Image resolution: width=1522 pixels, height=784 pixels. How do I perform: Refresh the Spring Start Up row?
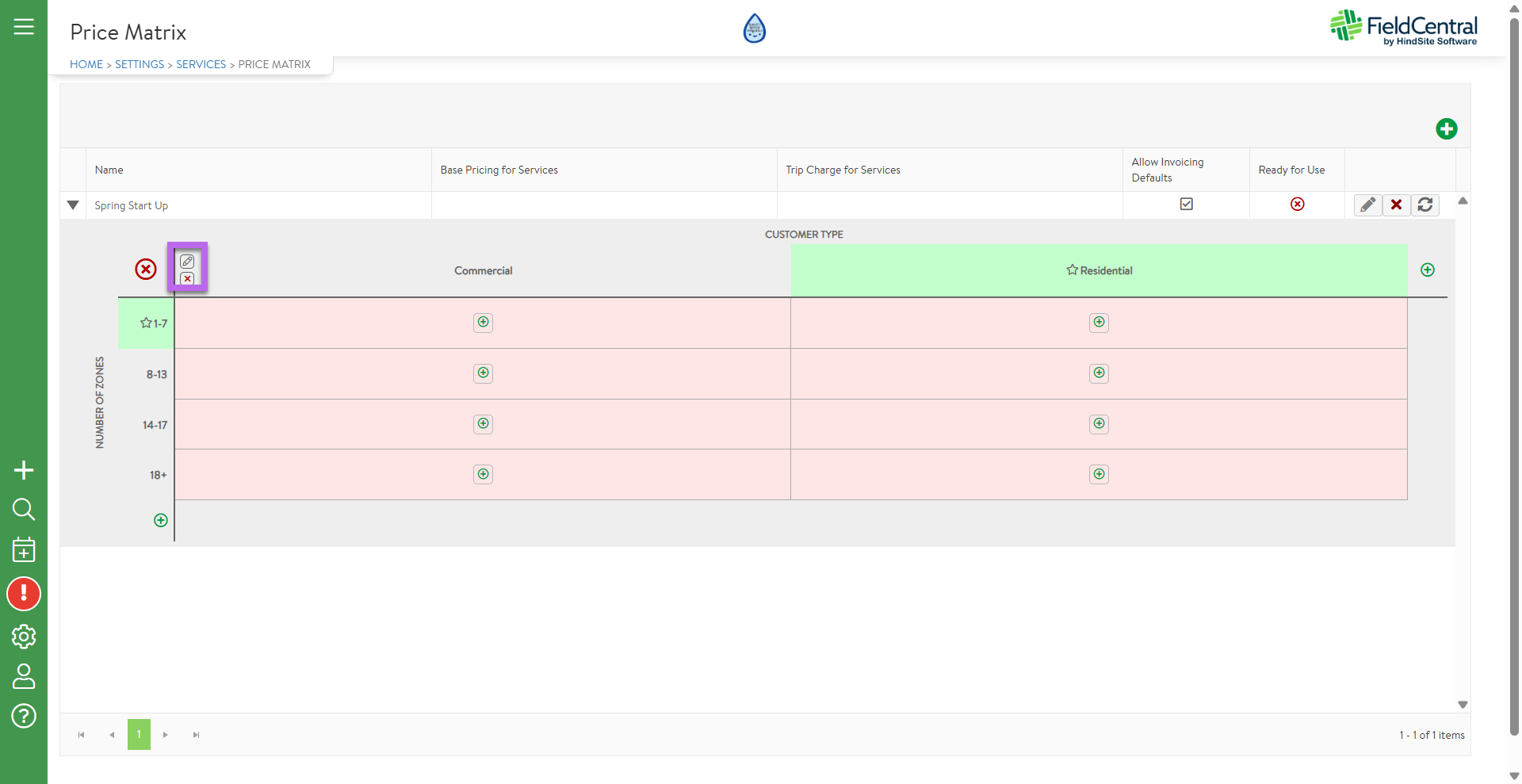1424,205
